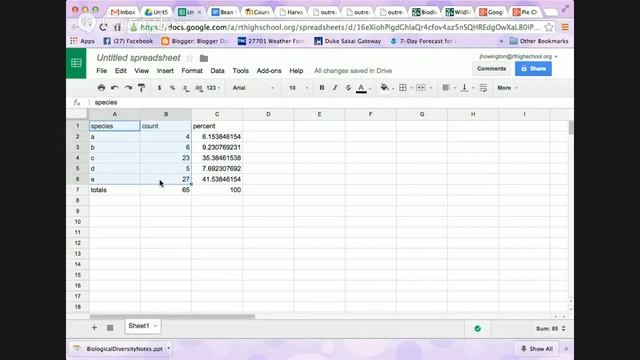Star the Untitled spreadsheet

190,58
